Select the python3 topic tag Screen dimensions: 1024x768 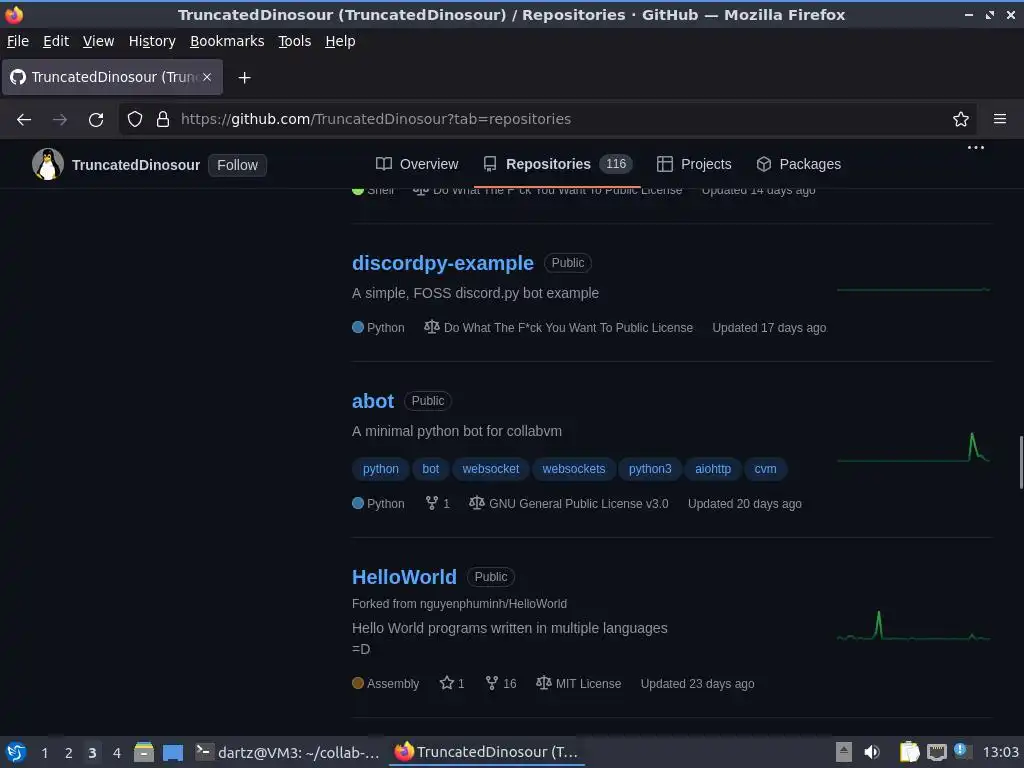point(650,469)
